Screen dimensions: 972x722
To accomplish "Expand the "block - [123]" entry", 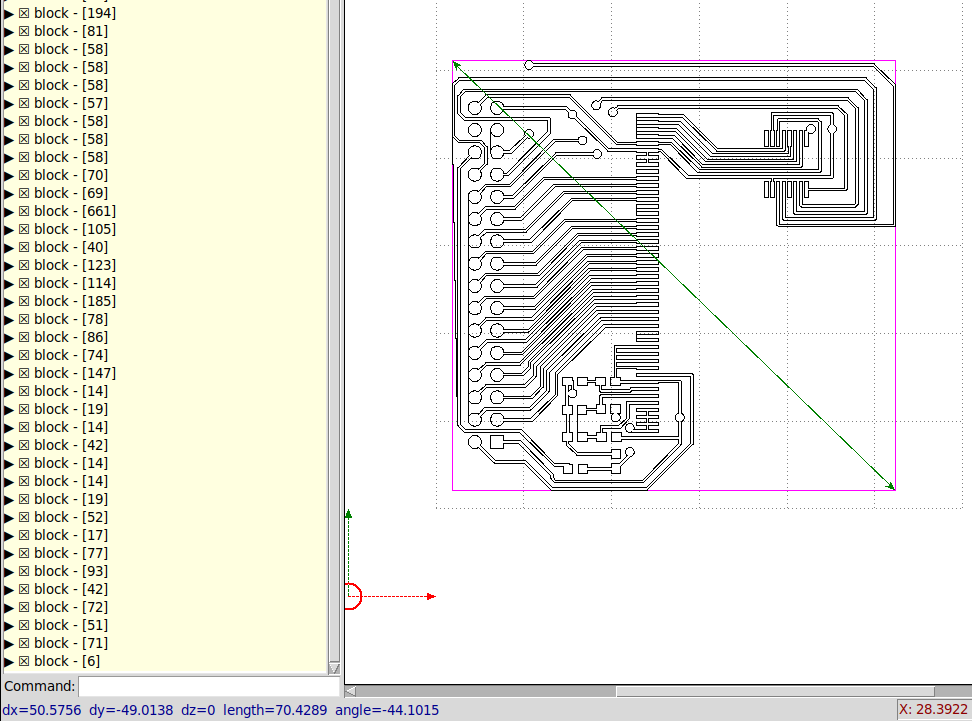I will [x=7, y=264].
